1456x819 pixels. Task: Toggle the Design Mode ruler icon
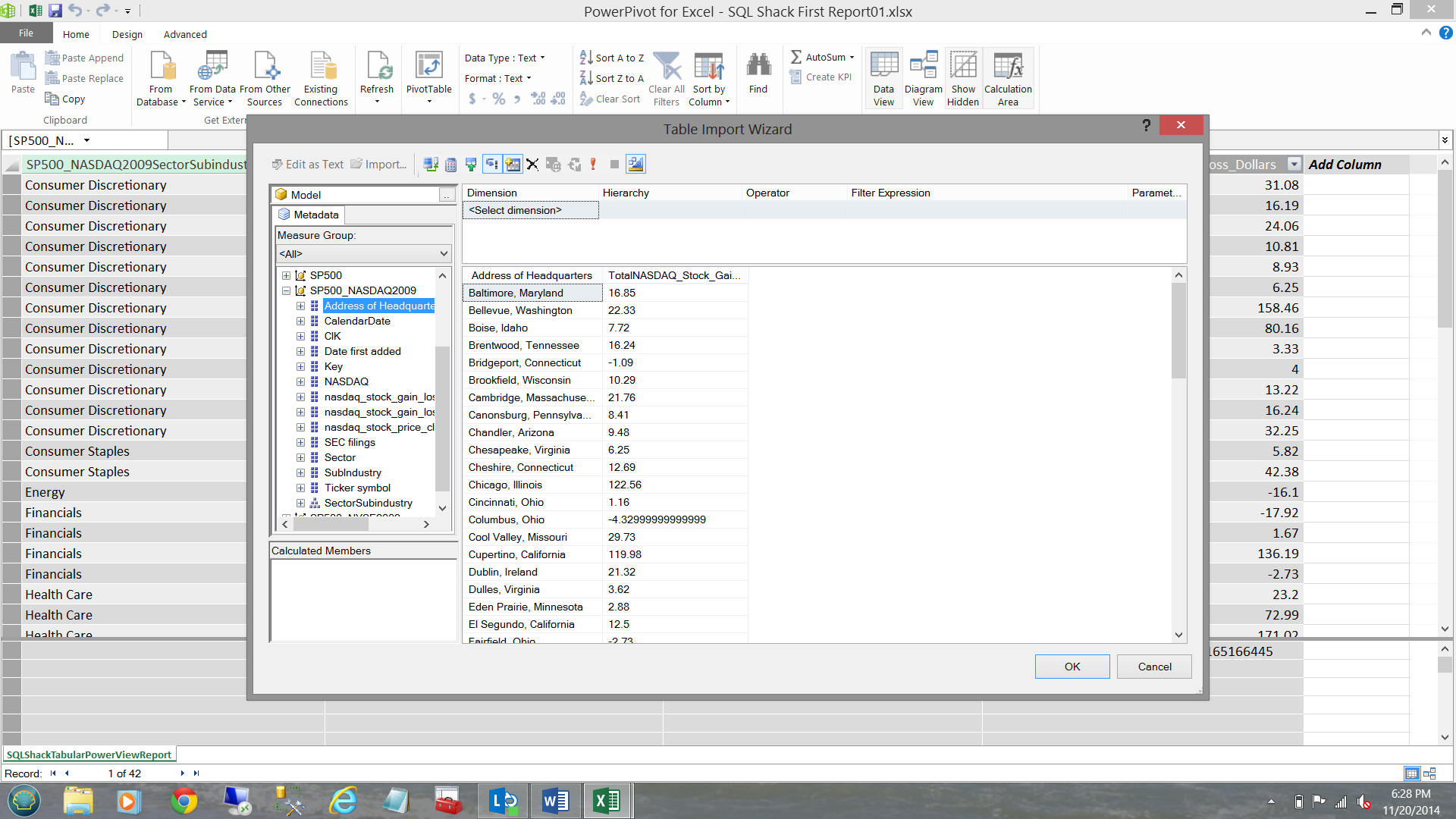click(x=635, y=165)
